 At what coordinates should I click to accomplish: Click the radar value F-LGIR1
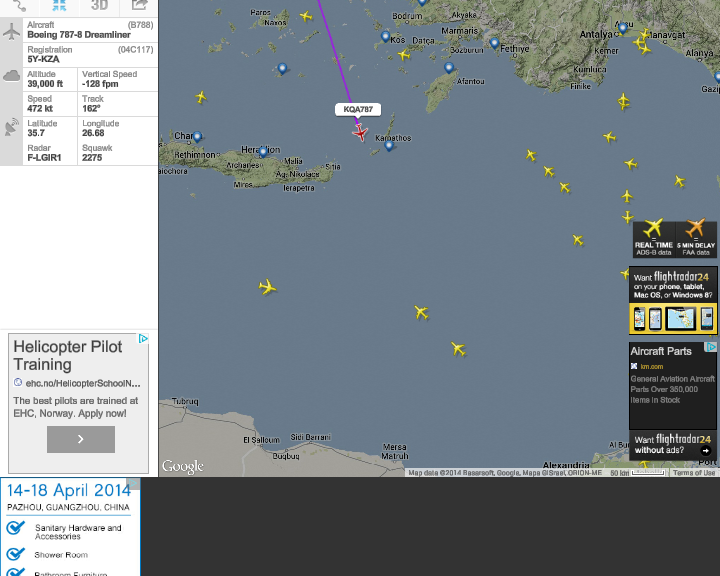pos(44,158)
